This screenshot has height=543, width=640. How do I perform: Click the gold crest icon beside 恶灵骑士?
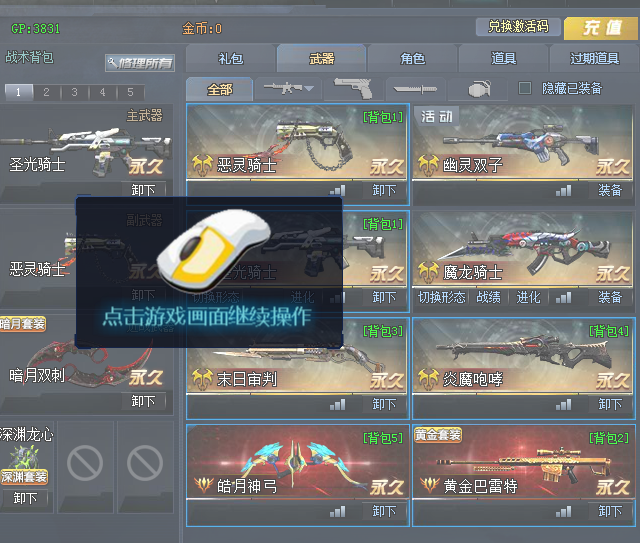pos(202,165)
